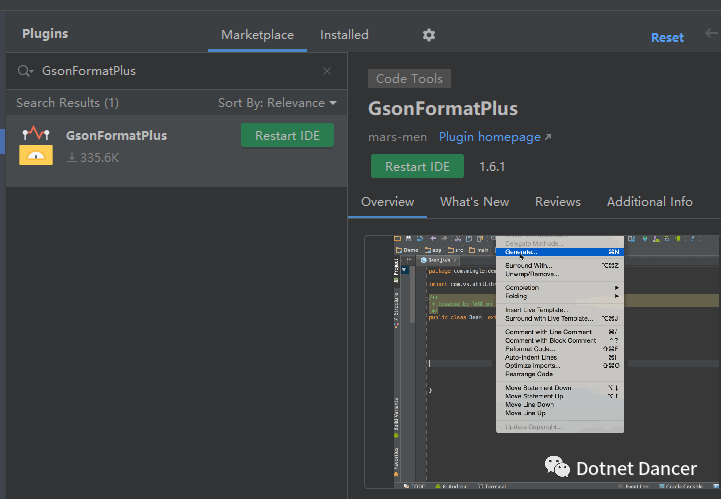Focus the plugin search field
This screenshot has height=499, width=721.
point(177,71)
